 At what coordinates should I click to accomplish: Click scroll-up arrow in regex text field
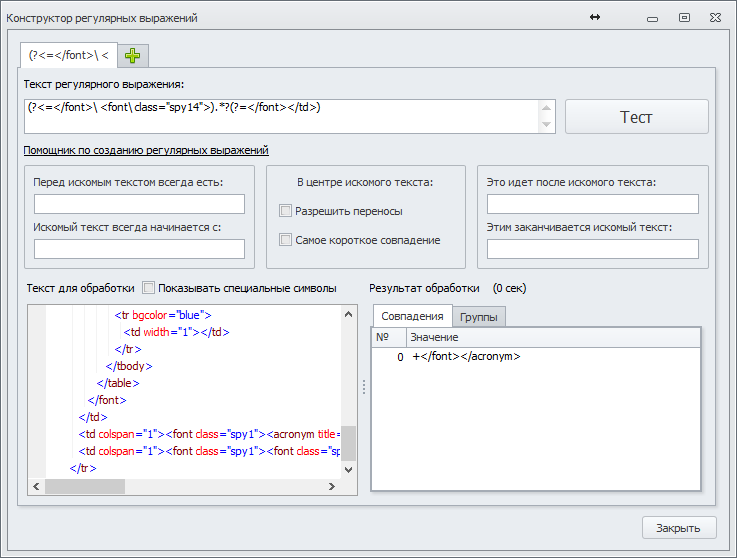tap(547, 107)
